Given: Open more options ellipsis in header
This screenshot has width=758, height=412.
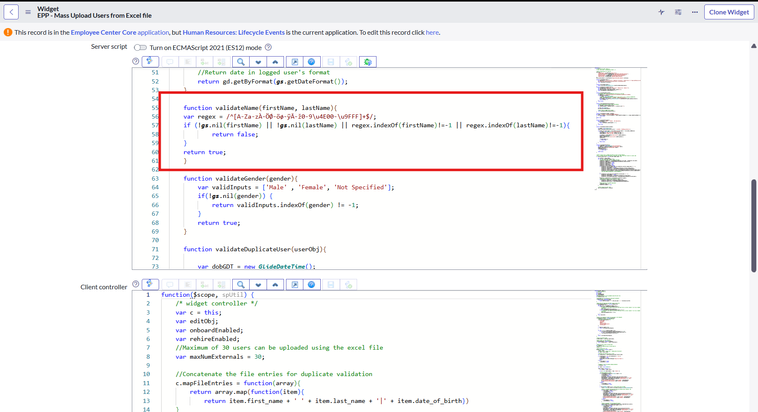Looking at the screenshot, I should pos(695,12).
